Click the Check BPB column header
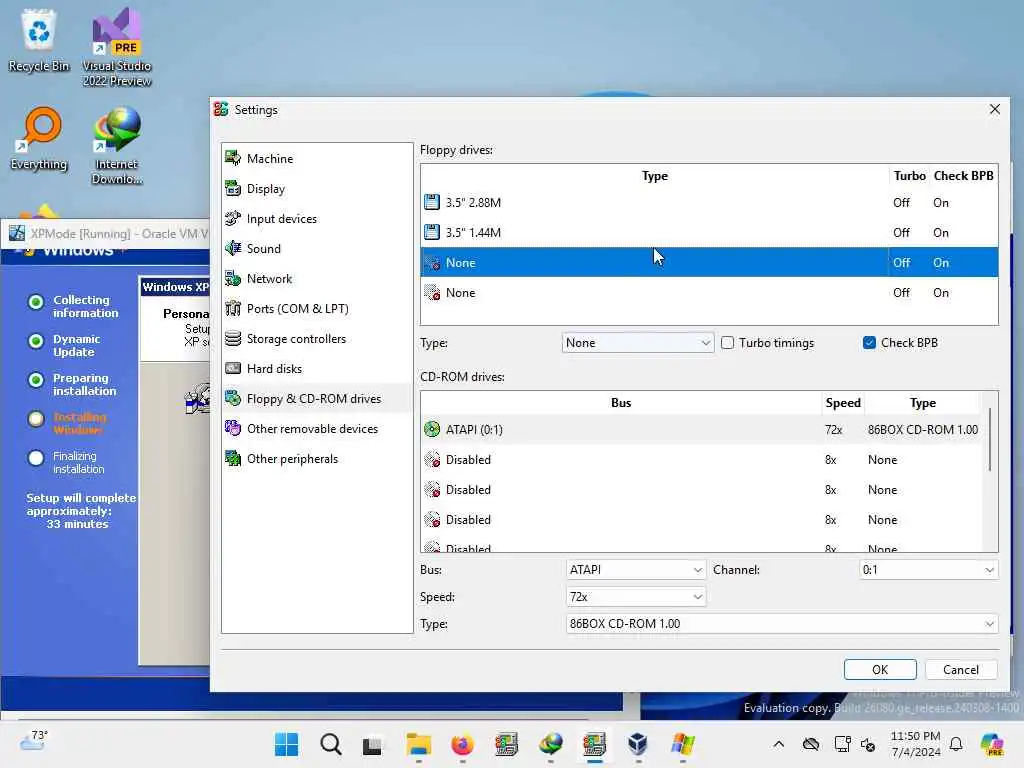Viewport: 1024px width, 768px height. pos(963,176)
